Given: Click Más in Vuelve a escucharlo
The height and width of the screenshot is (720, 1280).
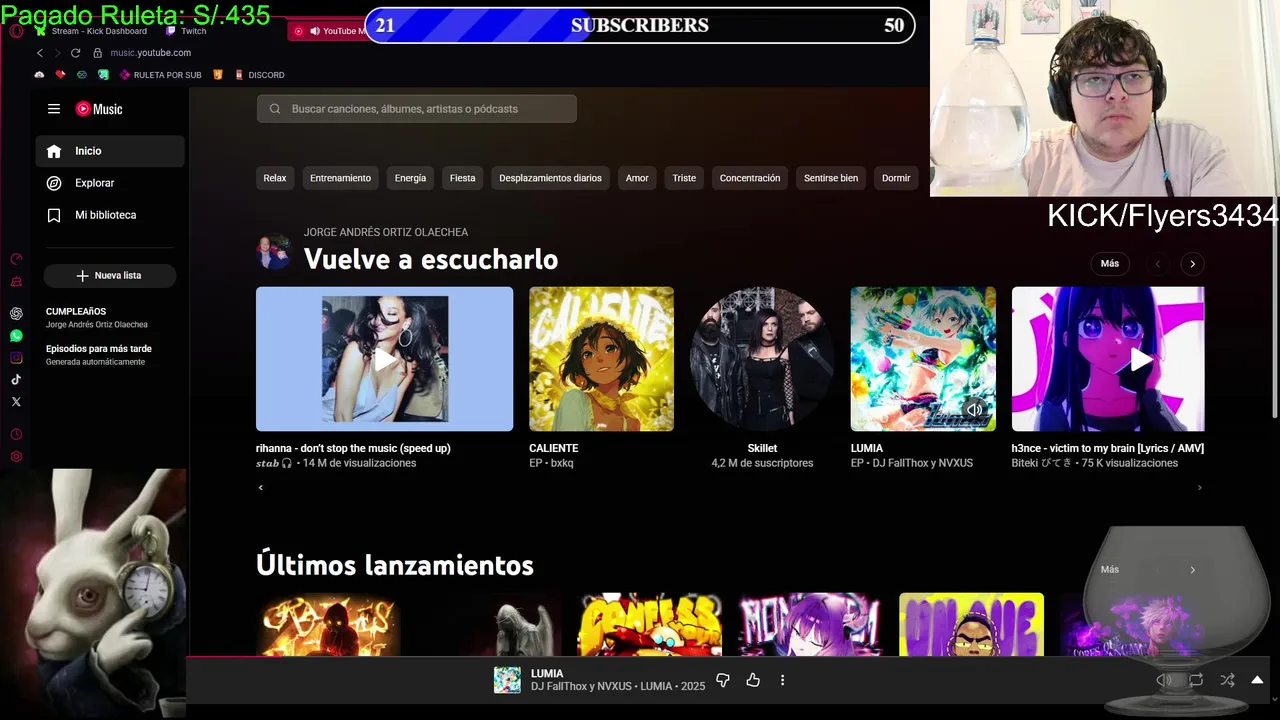Looking at the screenshot, I should pyautogui.click(x=1110, y=264).
